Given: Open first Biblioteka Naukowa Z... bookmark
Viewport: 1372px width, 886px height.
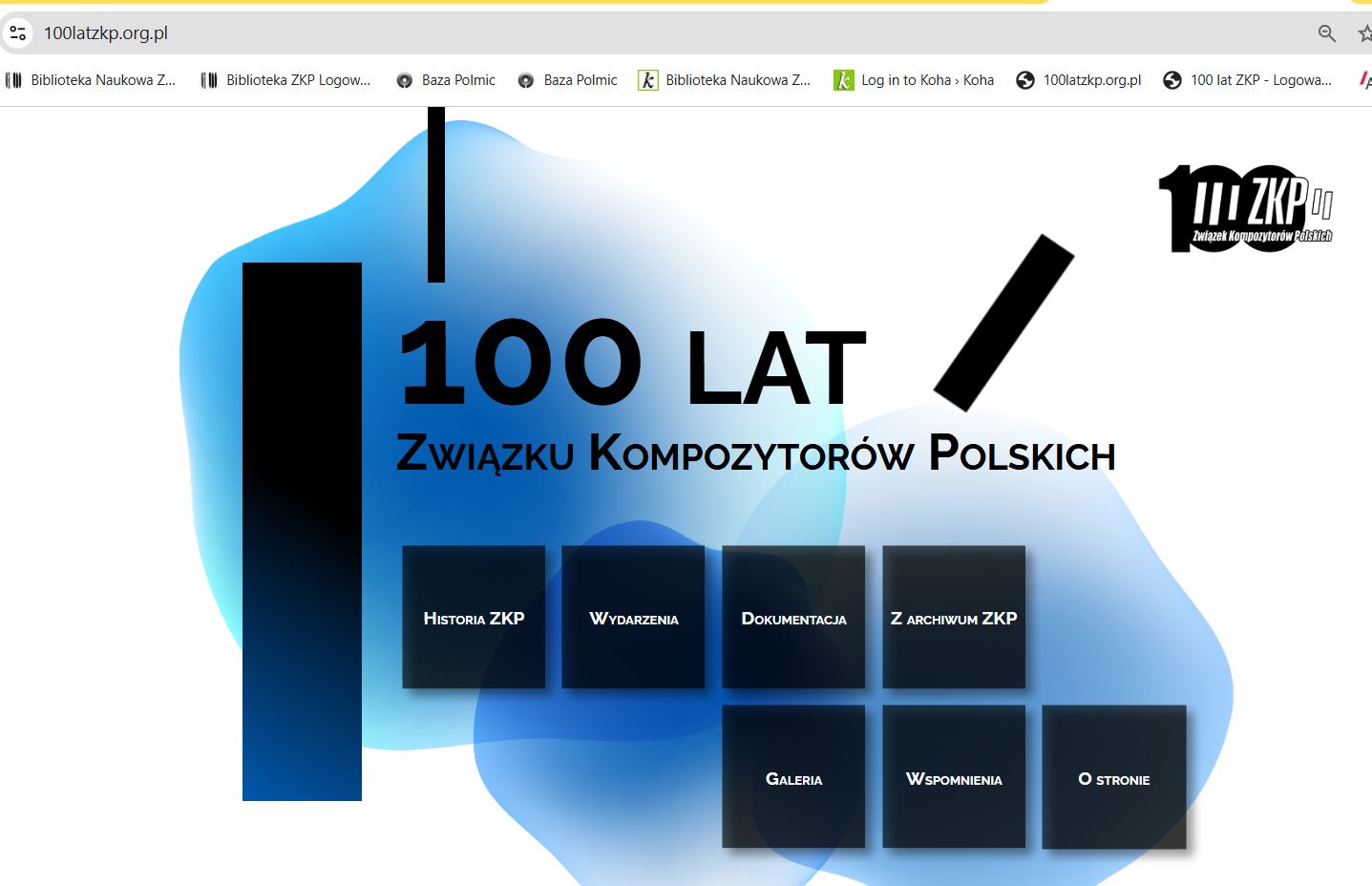Looking at the screenshot, I should [91, 80].
